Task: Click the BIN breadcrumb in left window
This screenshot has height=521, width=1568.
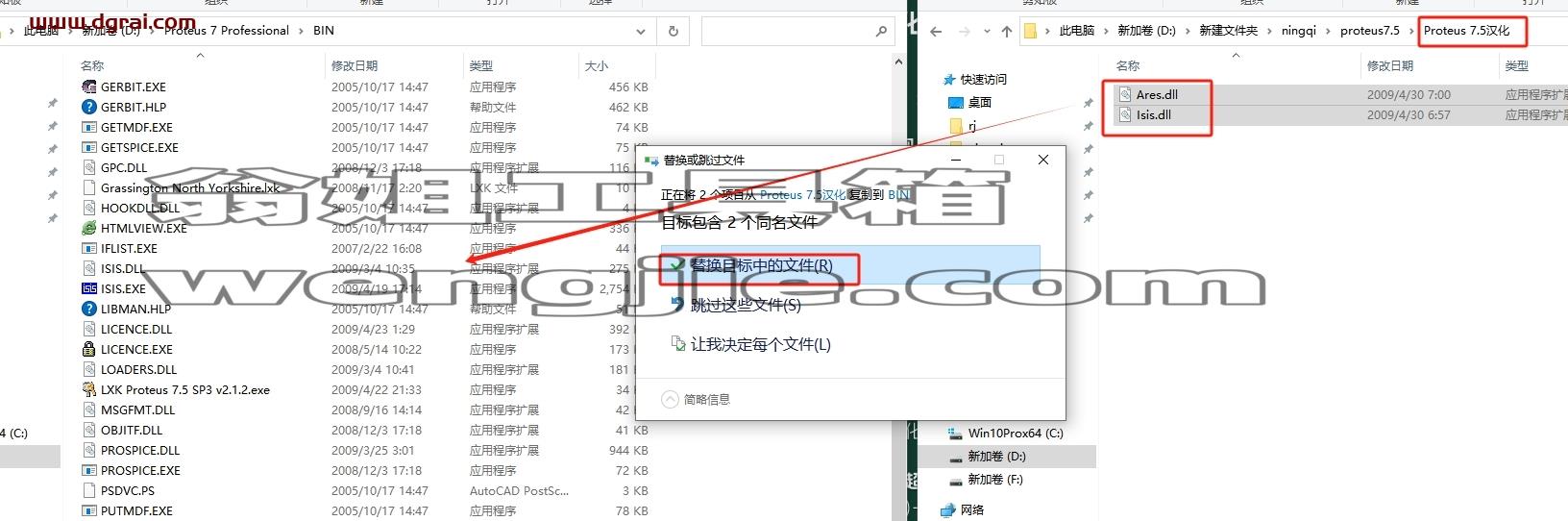Action: coord(324,31)
